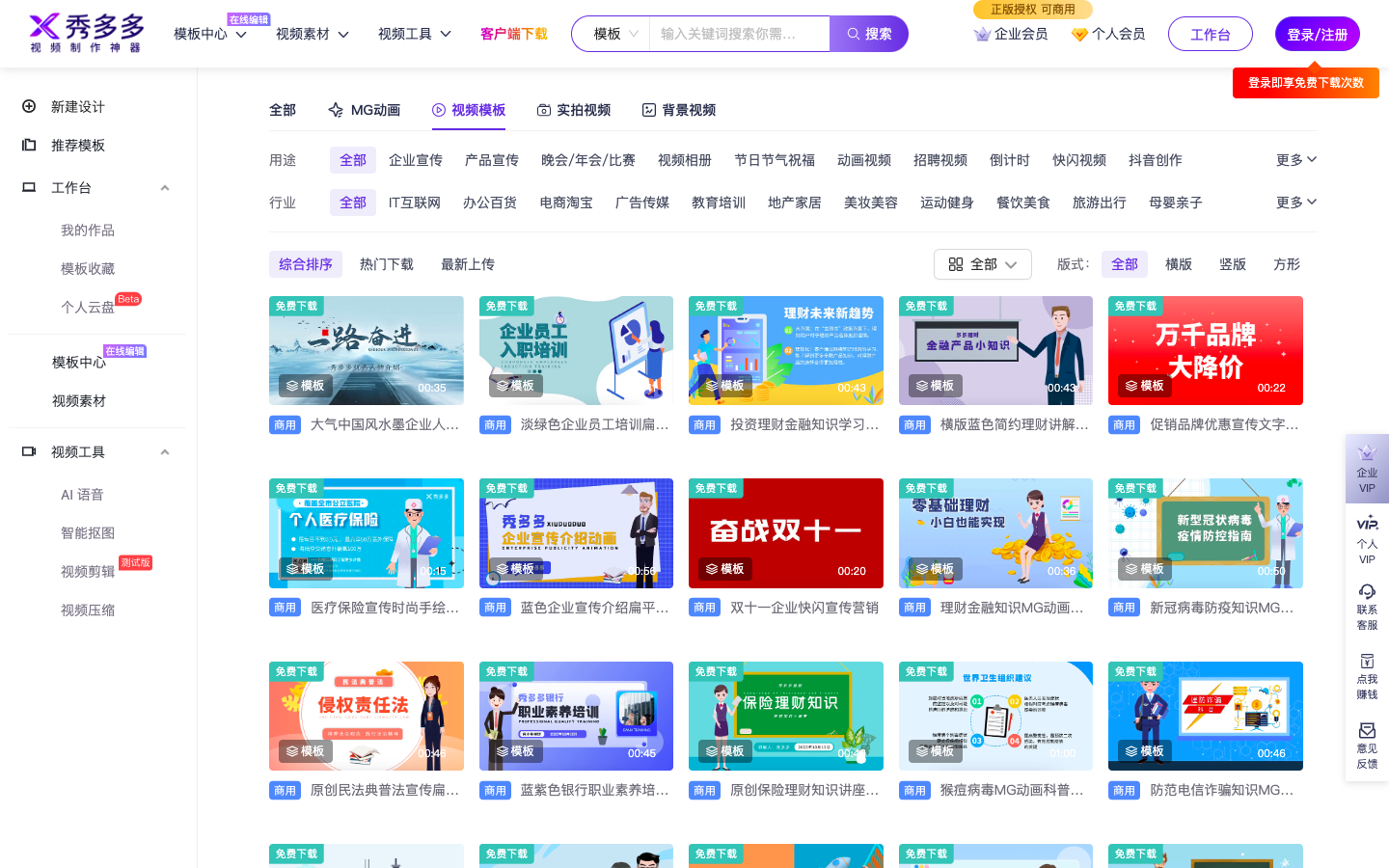Click the keyword search input field

pos(738,34)
